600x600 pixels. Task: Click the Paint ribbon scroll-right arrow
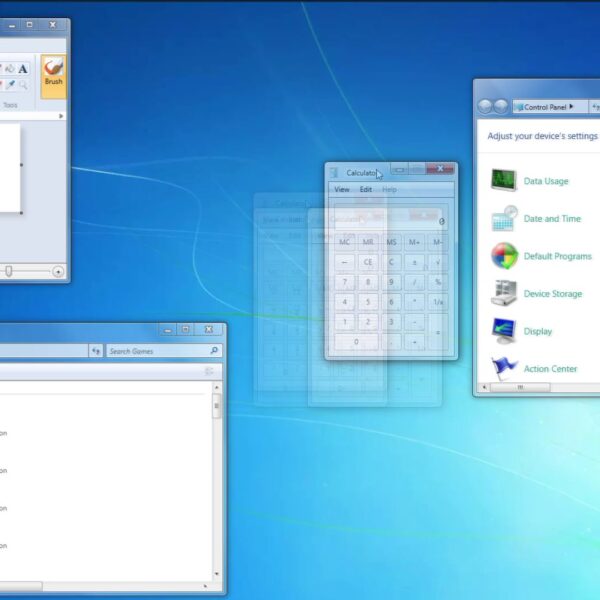pyautogui.click(x=61, y=116)
